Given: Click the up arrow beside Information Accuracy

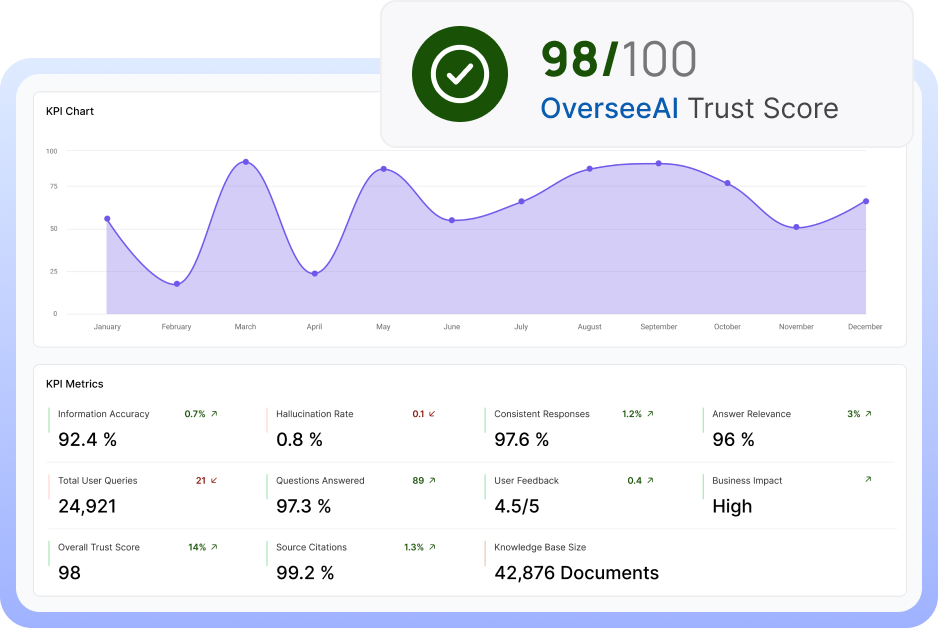Looking at the screenshot, I should (214, 414).
